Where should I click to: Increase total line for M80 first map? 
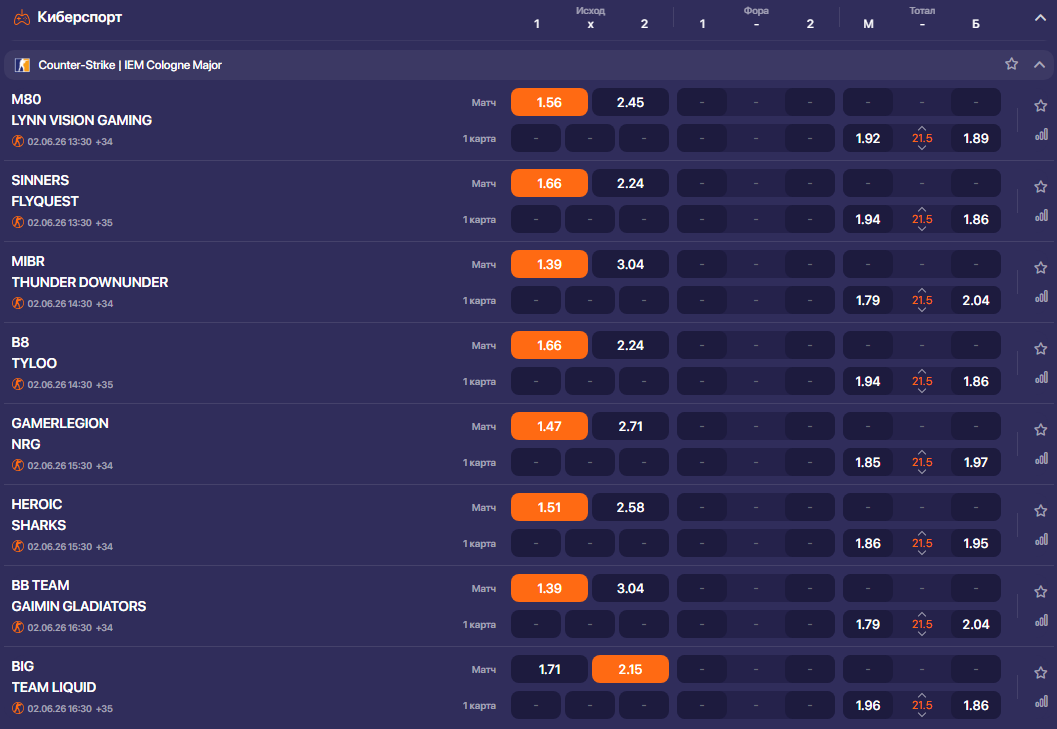point(922,128)
